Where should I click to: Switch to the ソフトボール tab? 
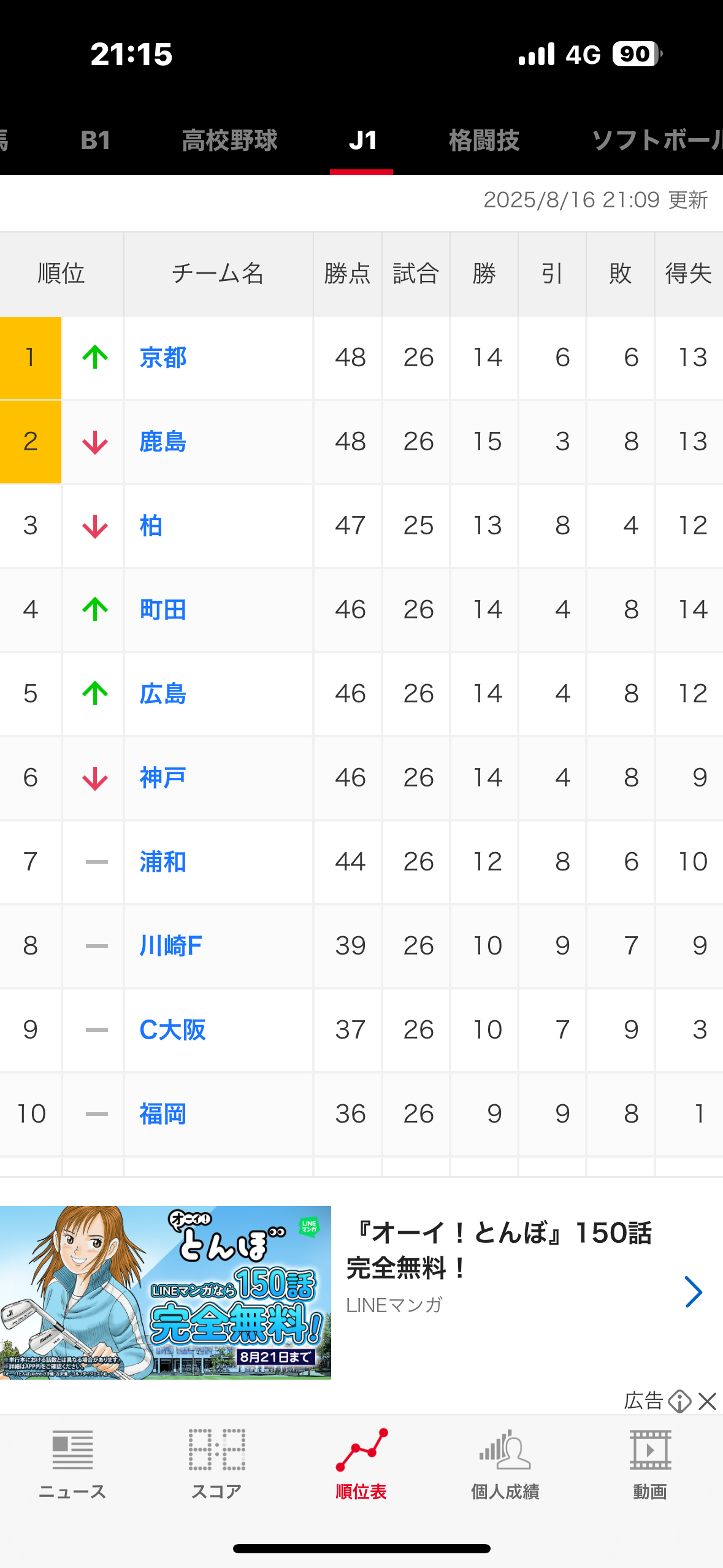[657, 140]
